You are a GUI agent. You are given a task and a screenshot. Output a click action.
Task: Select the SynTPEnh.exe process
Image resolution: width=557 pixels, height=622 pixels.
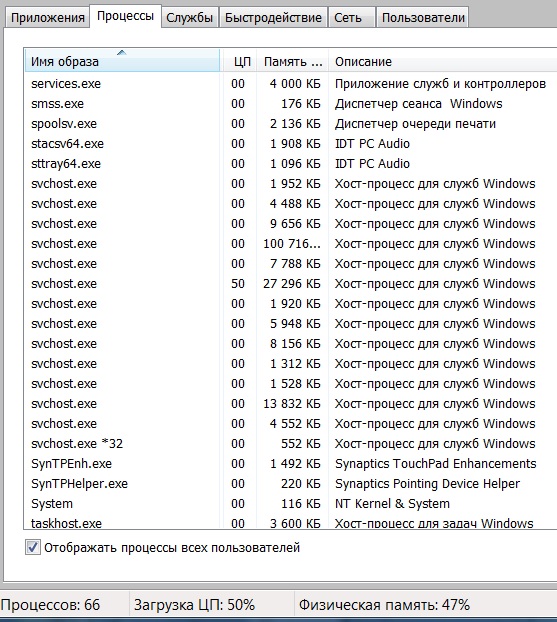coord(290,464)
